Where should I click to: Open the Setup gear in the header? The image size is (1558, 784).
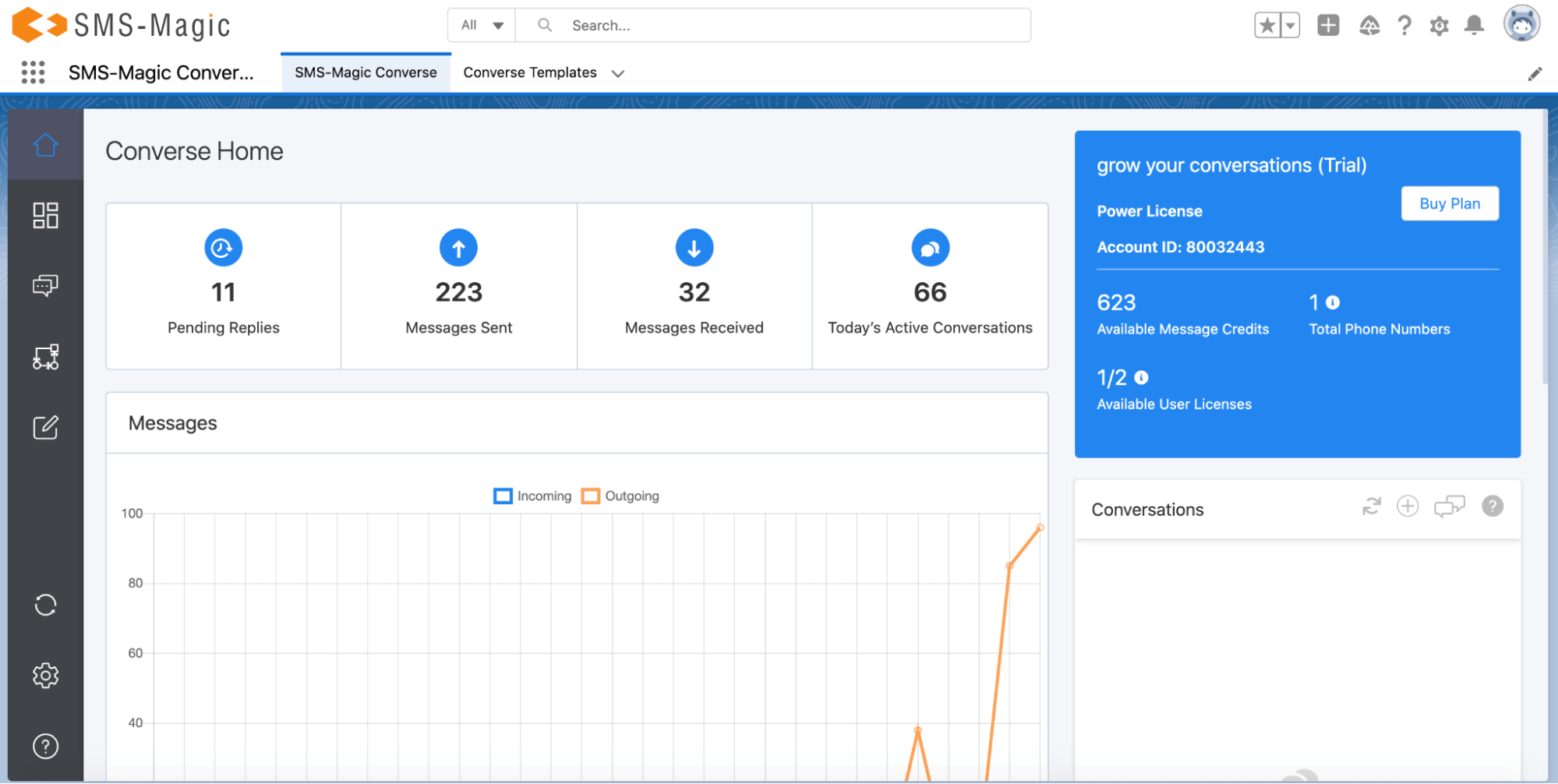point(1439,26)
